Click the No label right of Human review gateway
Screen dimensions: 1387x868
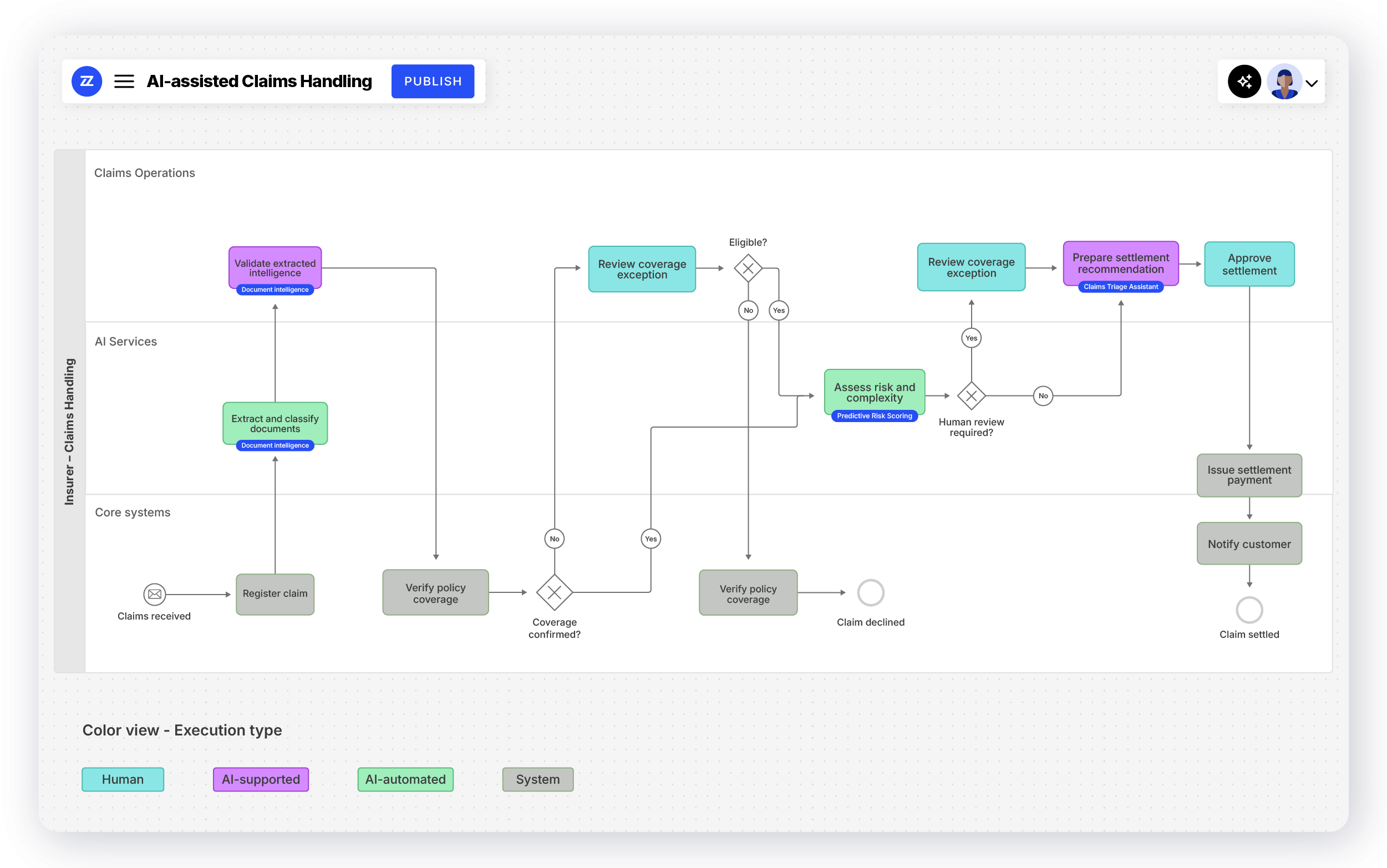pyautogui.click(x=1043, y=395)
